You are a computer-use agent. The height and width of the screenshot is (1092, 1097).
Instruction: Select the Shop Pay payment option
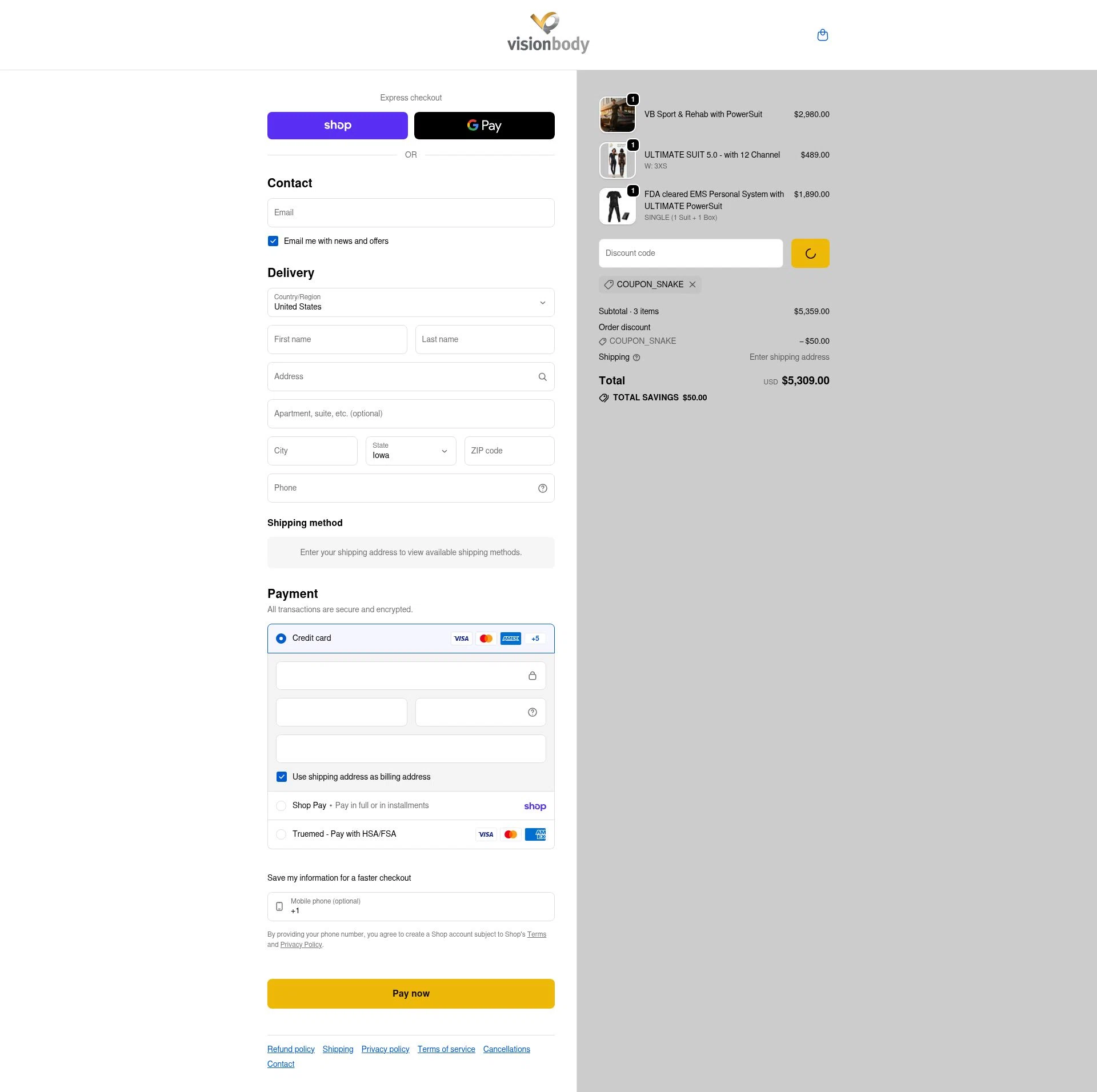[x=281, y=806]
